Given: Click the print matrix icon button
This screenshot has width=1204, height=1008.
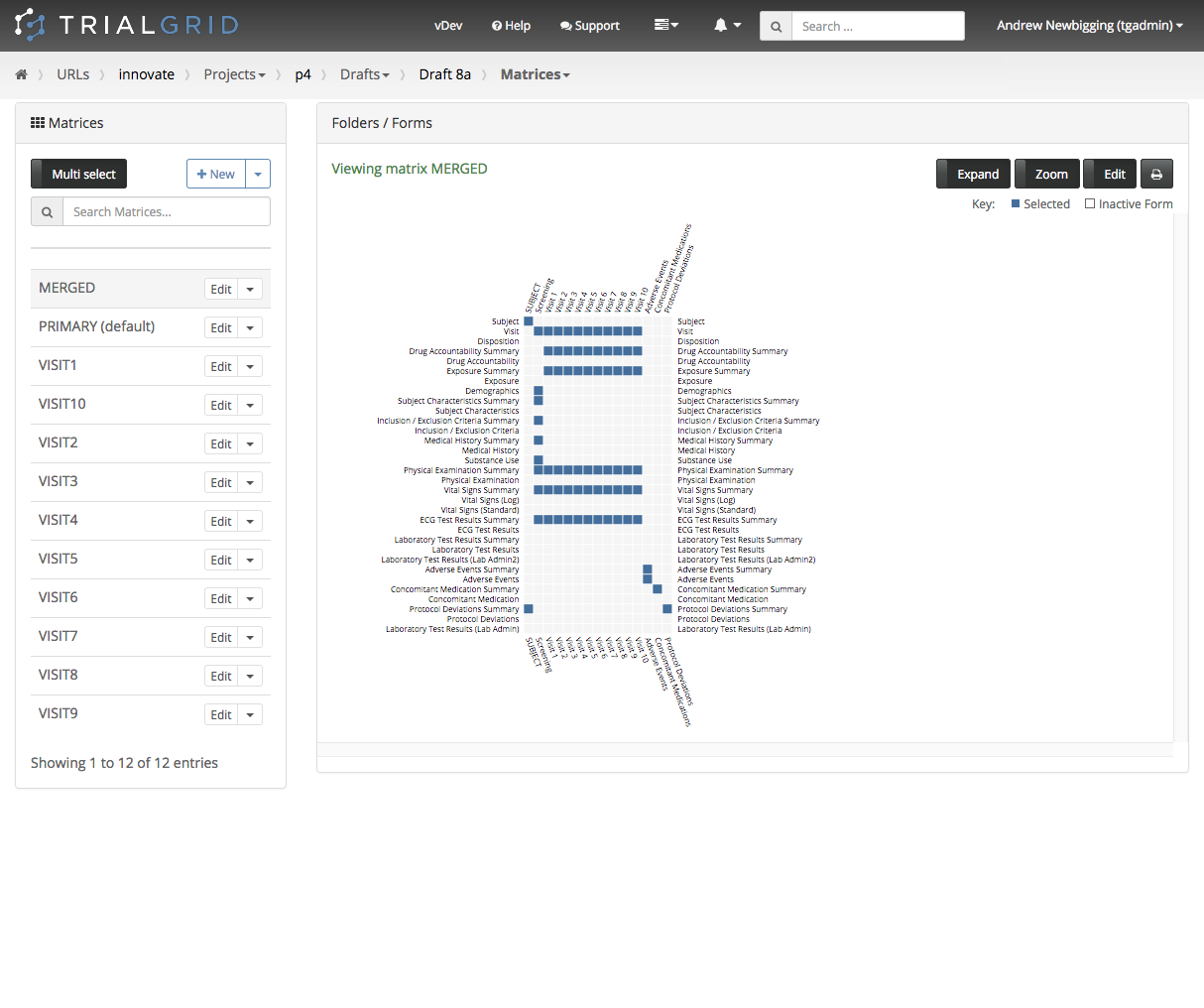Looking at the screenshot, I should pos(1156,175).
